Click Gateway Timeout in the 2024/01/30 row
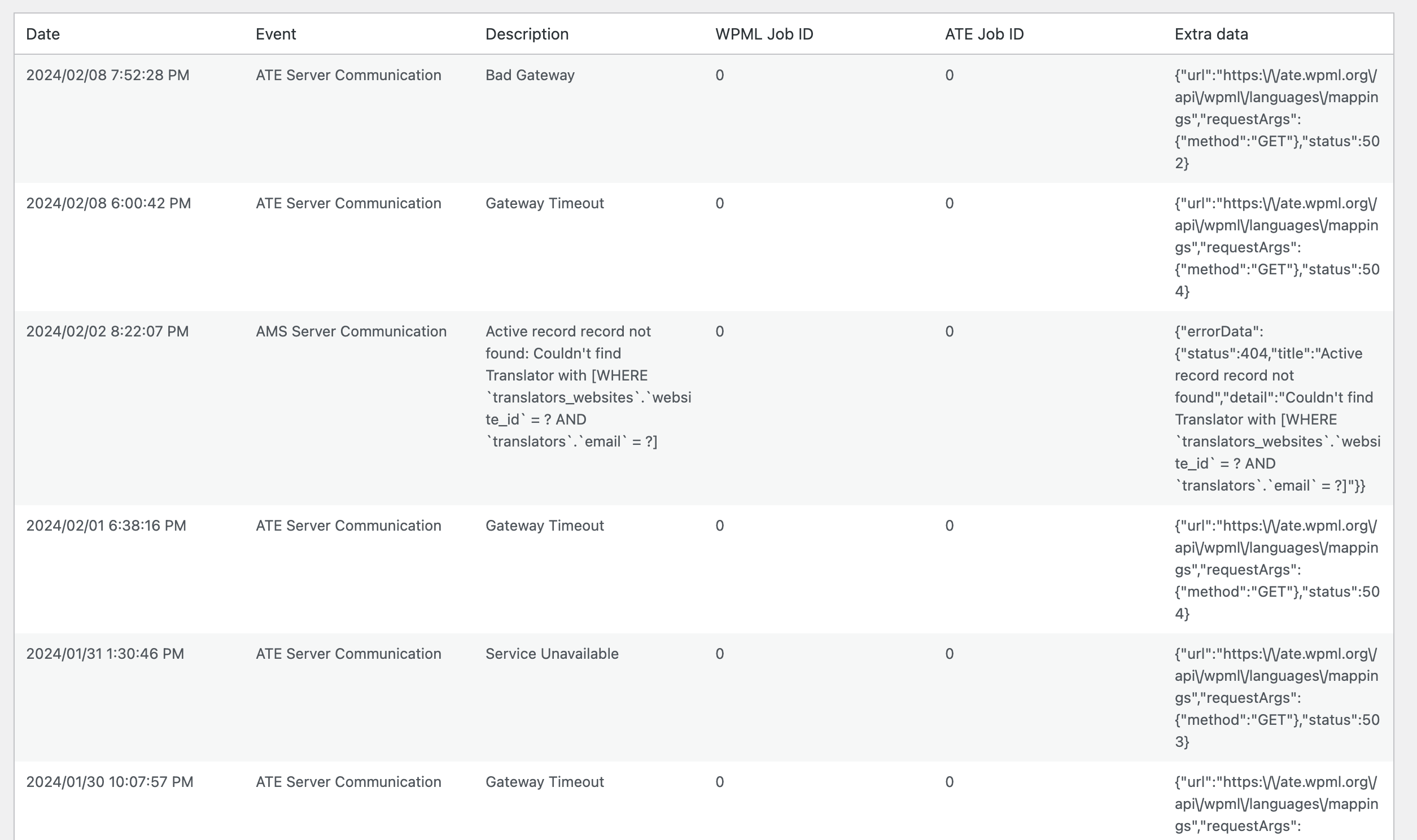The height and width of the screenshot is (840, 1417). (544, 782)
